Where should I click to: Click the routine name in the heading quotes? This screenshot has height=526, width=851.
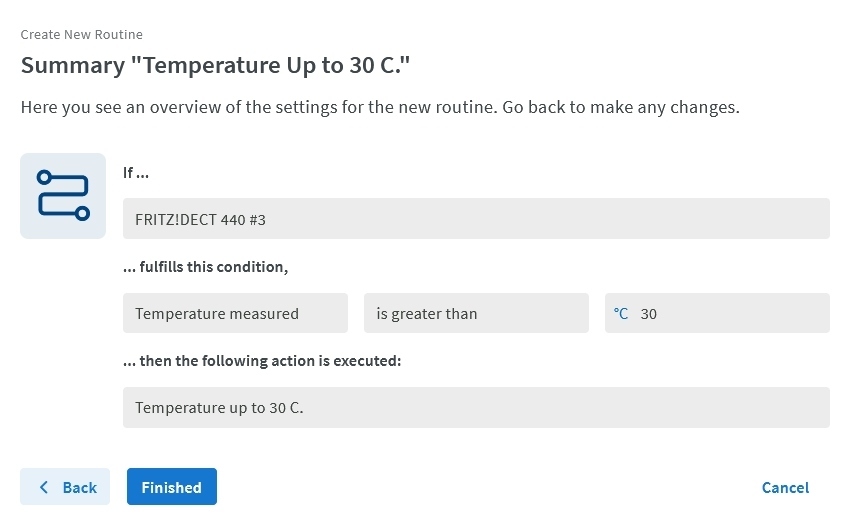277,66
